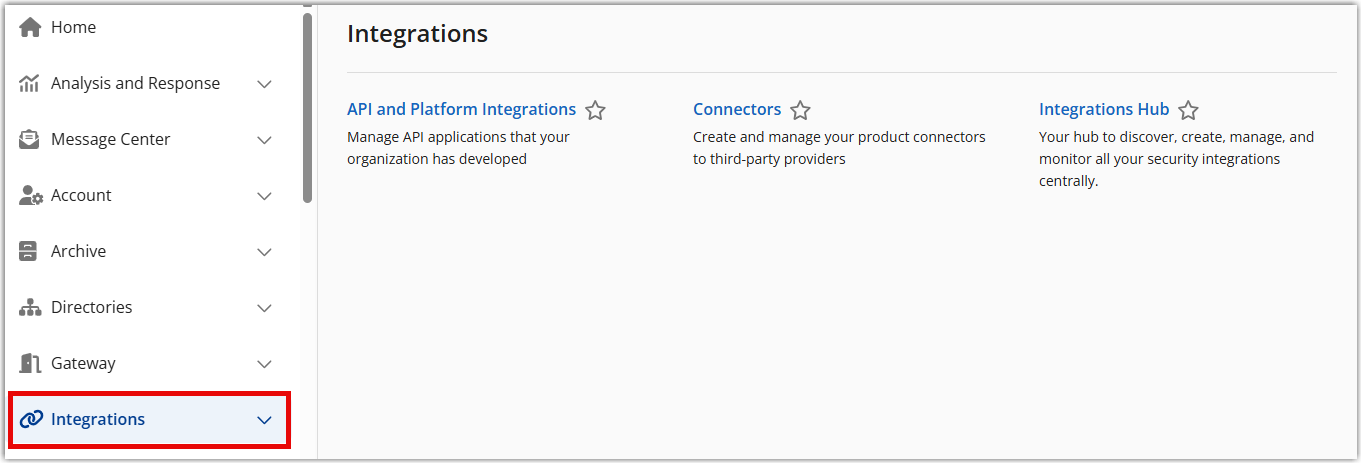Favorite API and Platform Integrations with star

595,110
